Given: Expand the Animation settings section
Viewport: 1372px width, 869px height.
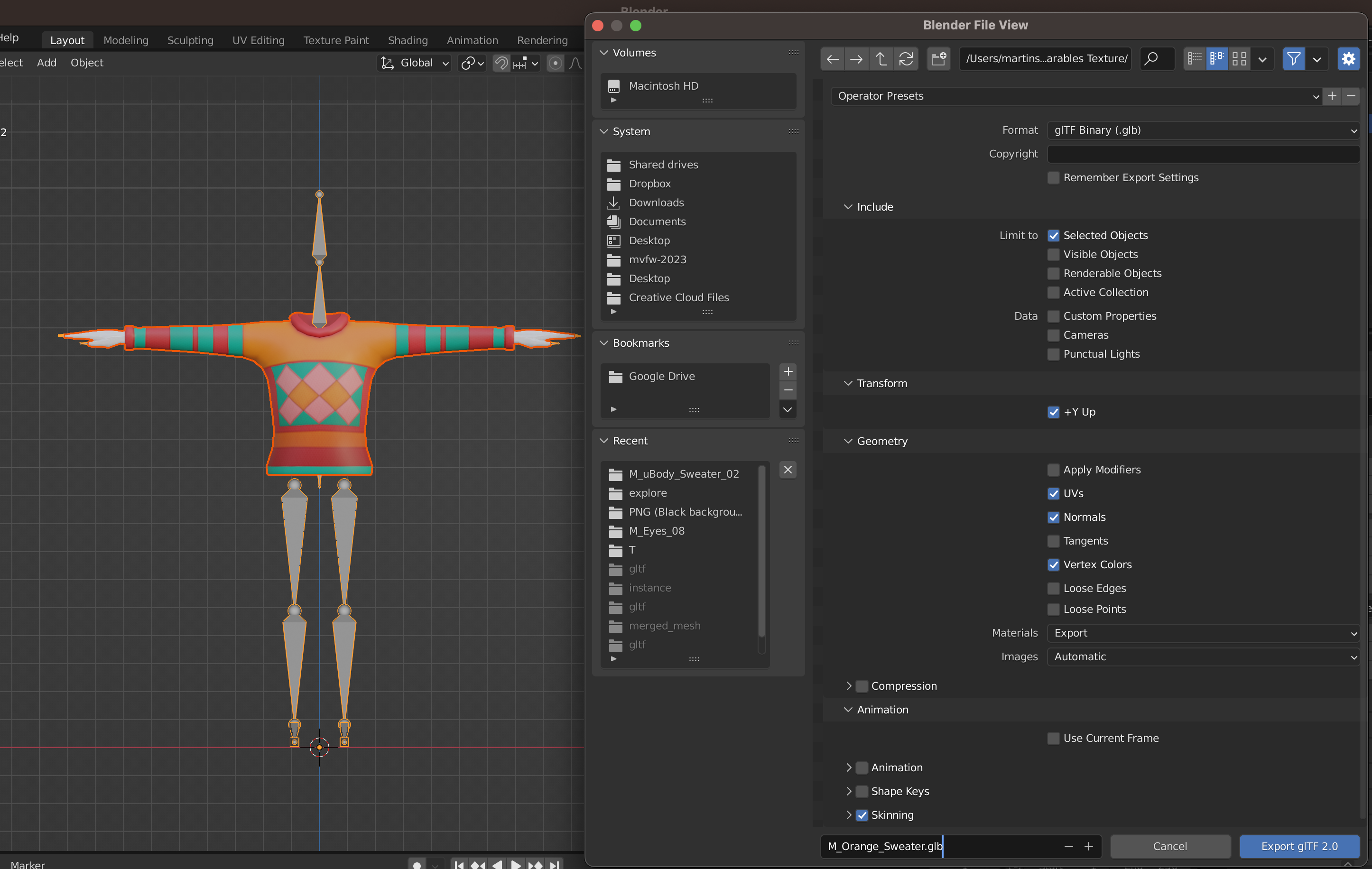Looking at the screenshot, I should pyautogui.click(x=848, y=767).
